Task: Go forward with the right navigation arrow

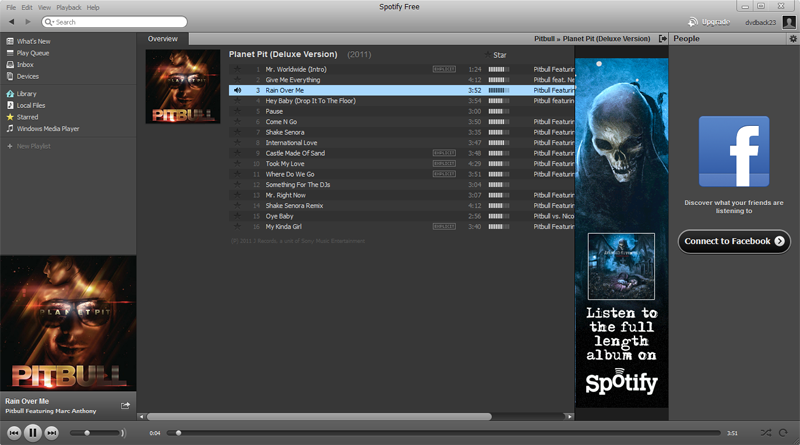Action: (28, 22)
